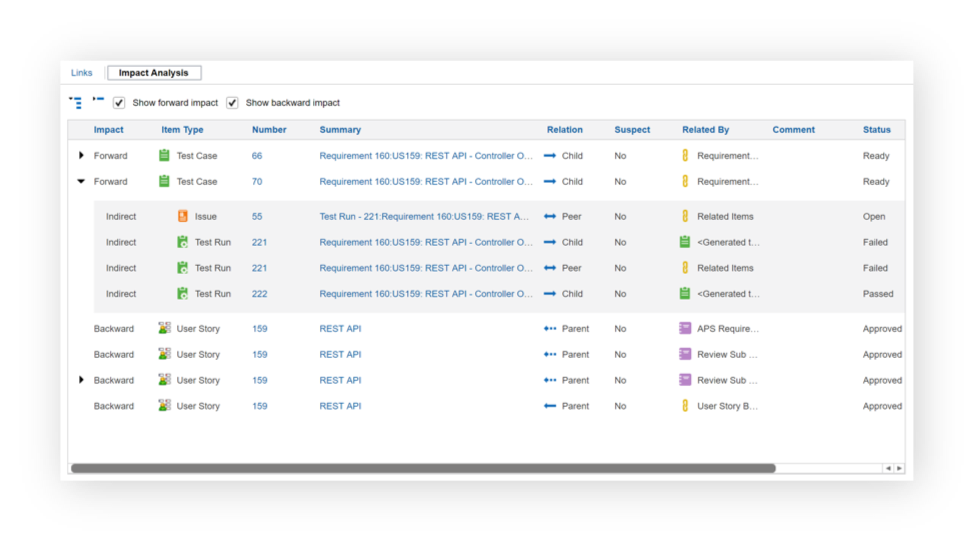Click the horizontal scrollbar thumb
The width and height of the screenshot is (979, 545).
pos(422,468)
